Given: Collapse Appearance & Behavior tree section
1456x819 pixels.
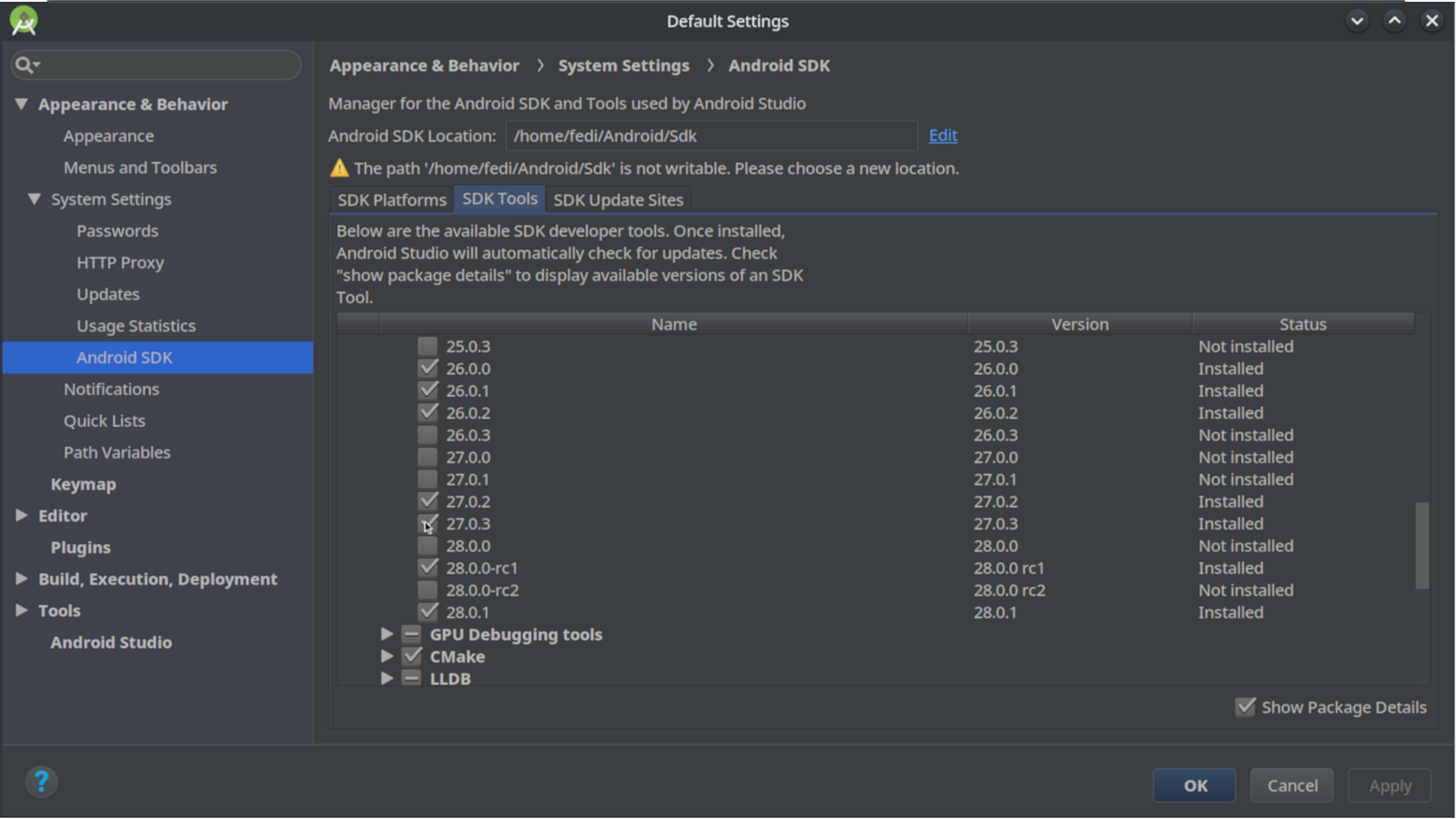Looking at the screenshot, I should (x=21, y=105).
